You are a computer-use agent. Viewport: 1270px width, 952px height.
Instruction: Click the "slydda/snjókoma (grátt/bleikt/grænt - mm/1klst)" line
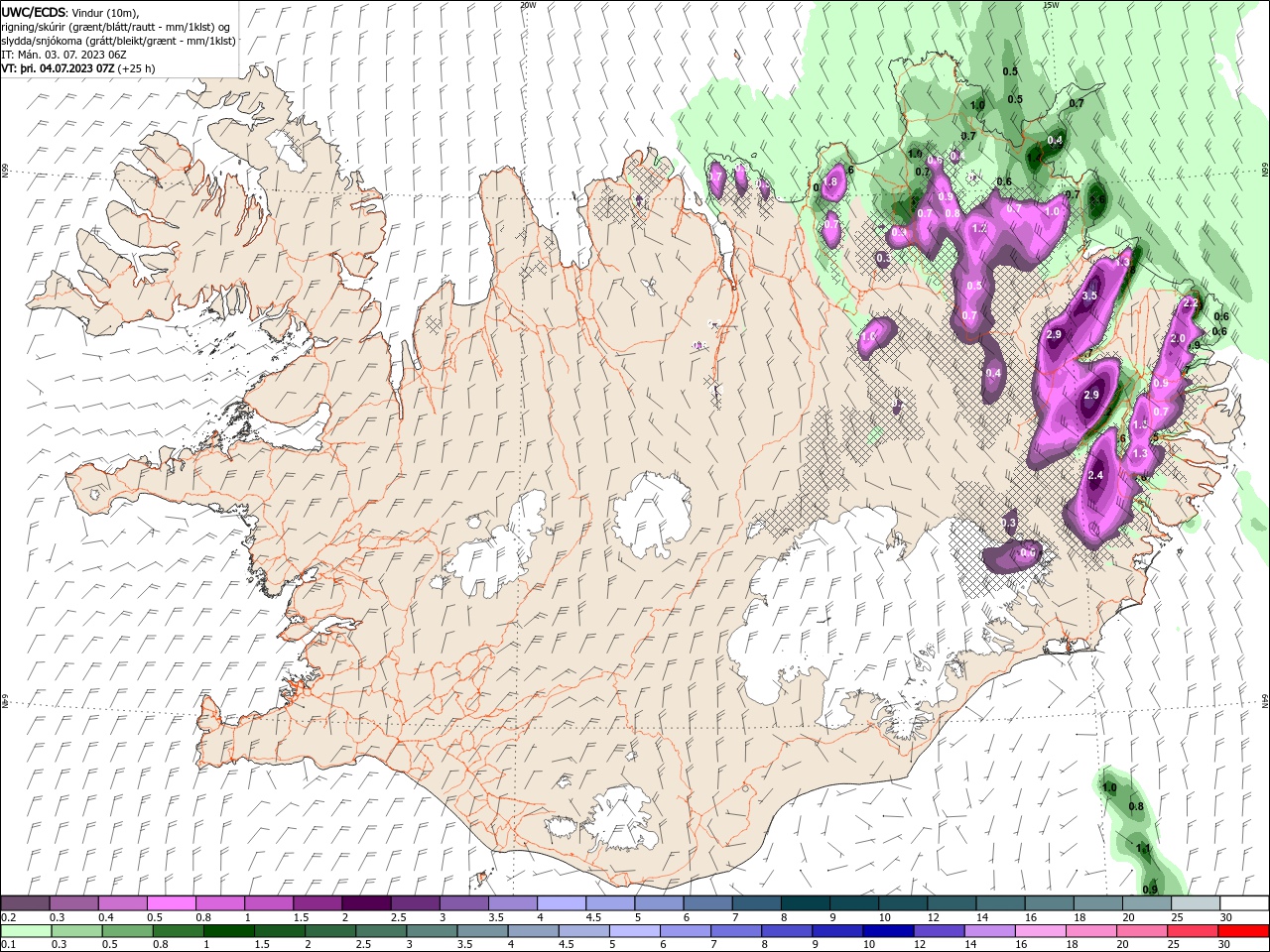(x=119, y=41)
